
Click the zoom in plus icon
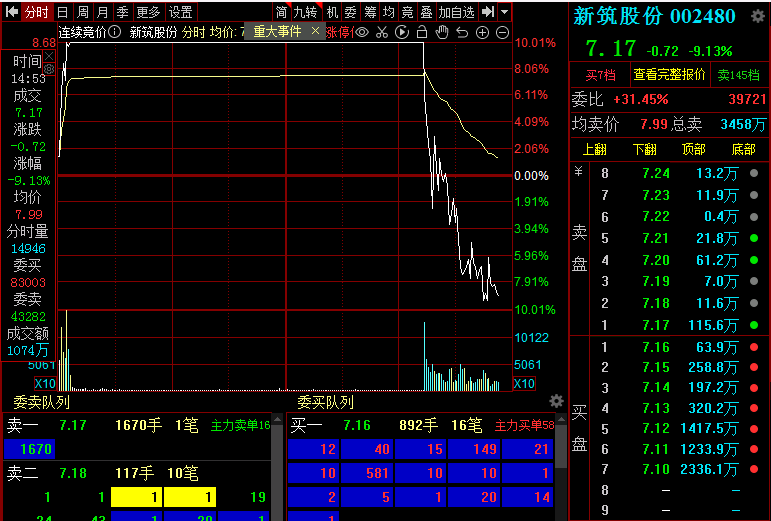482,32
